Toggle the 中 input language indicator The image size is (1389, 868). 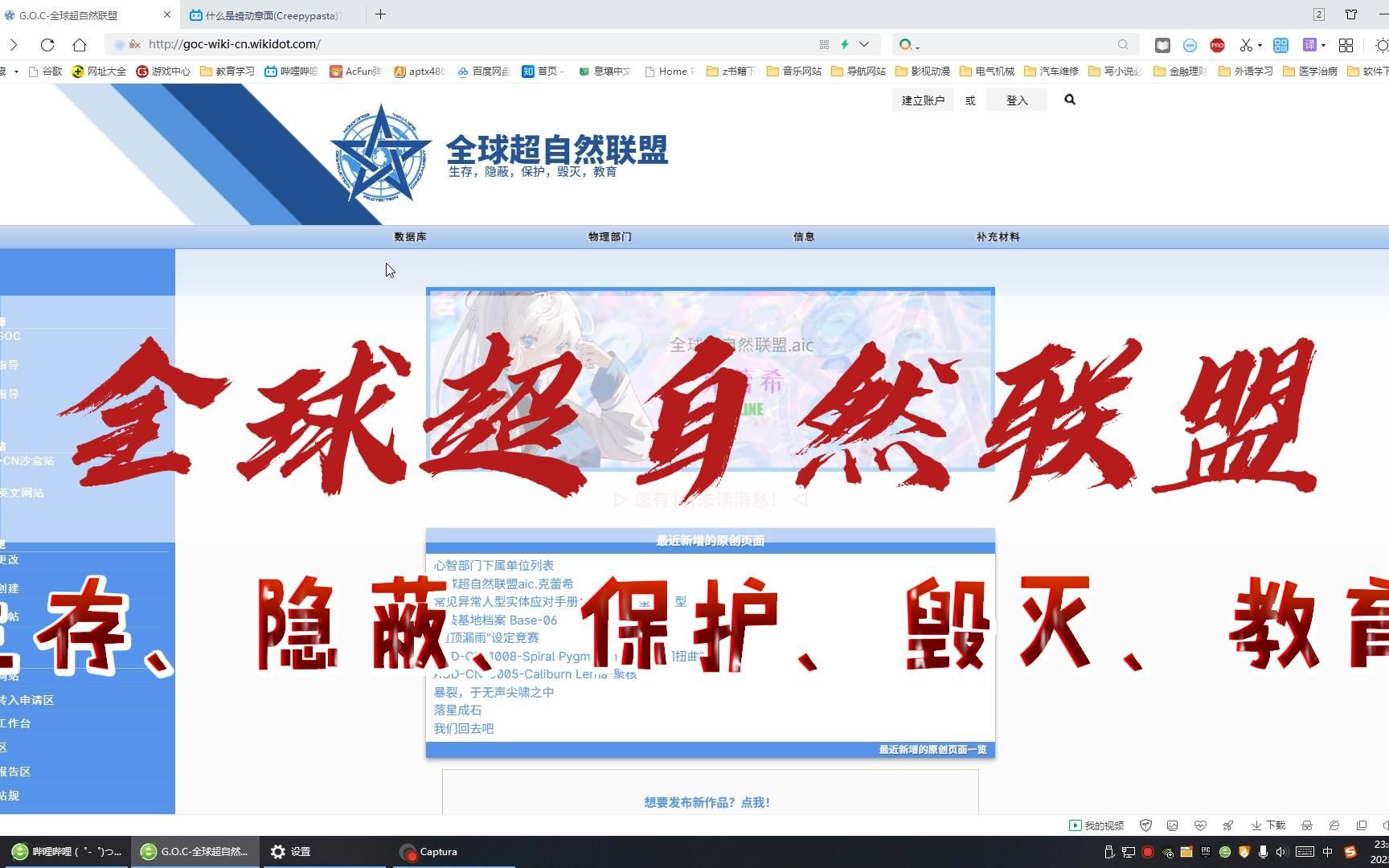(1328, 852)
